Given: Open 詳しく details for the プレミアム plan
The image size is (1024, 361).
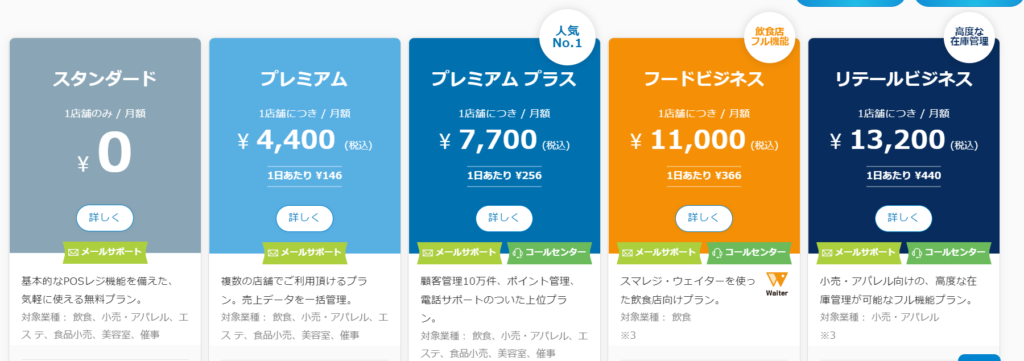Looking at the screenshot, I should point(304,218).
